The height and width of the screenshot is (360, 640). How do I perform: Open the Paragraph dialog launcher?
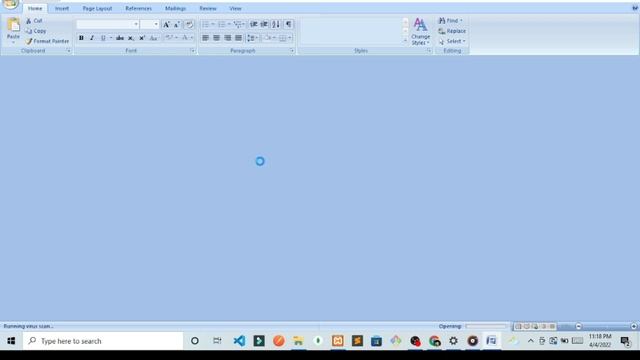(292, 51)
